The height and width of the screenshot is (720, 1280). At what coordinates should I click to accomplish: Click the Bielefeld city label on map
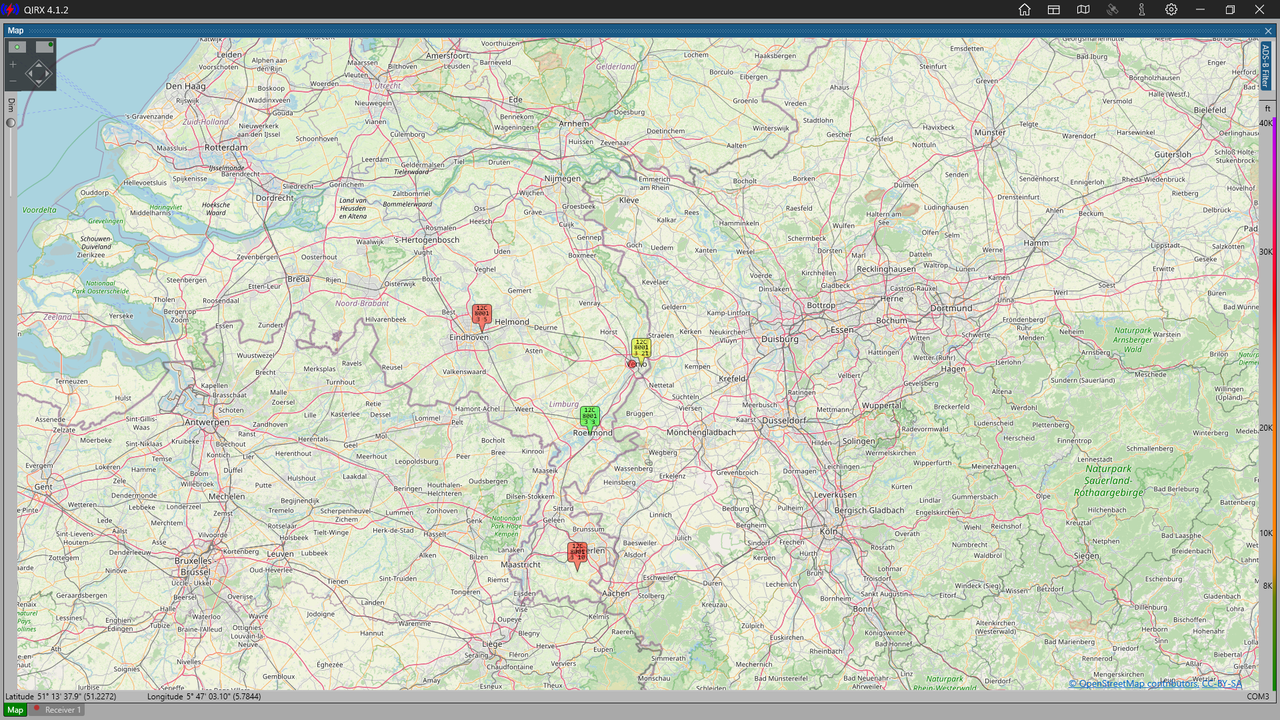tap(1209, 110)
